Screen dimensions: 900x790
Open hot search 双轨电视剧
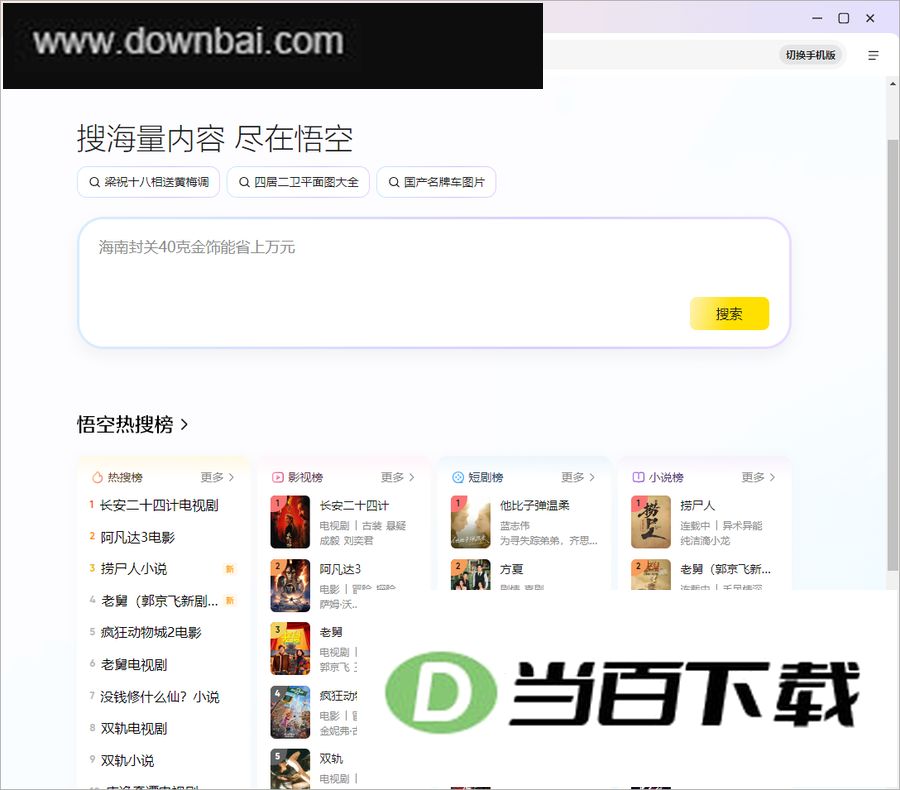[x=134, y=729]
